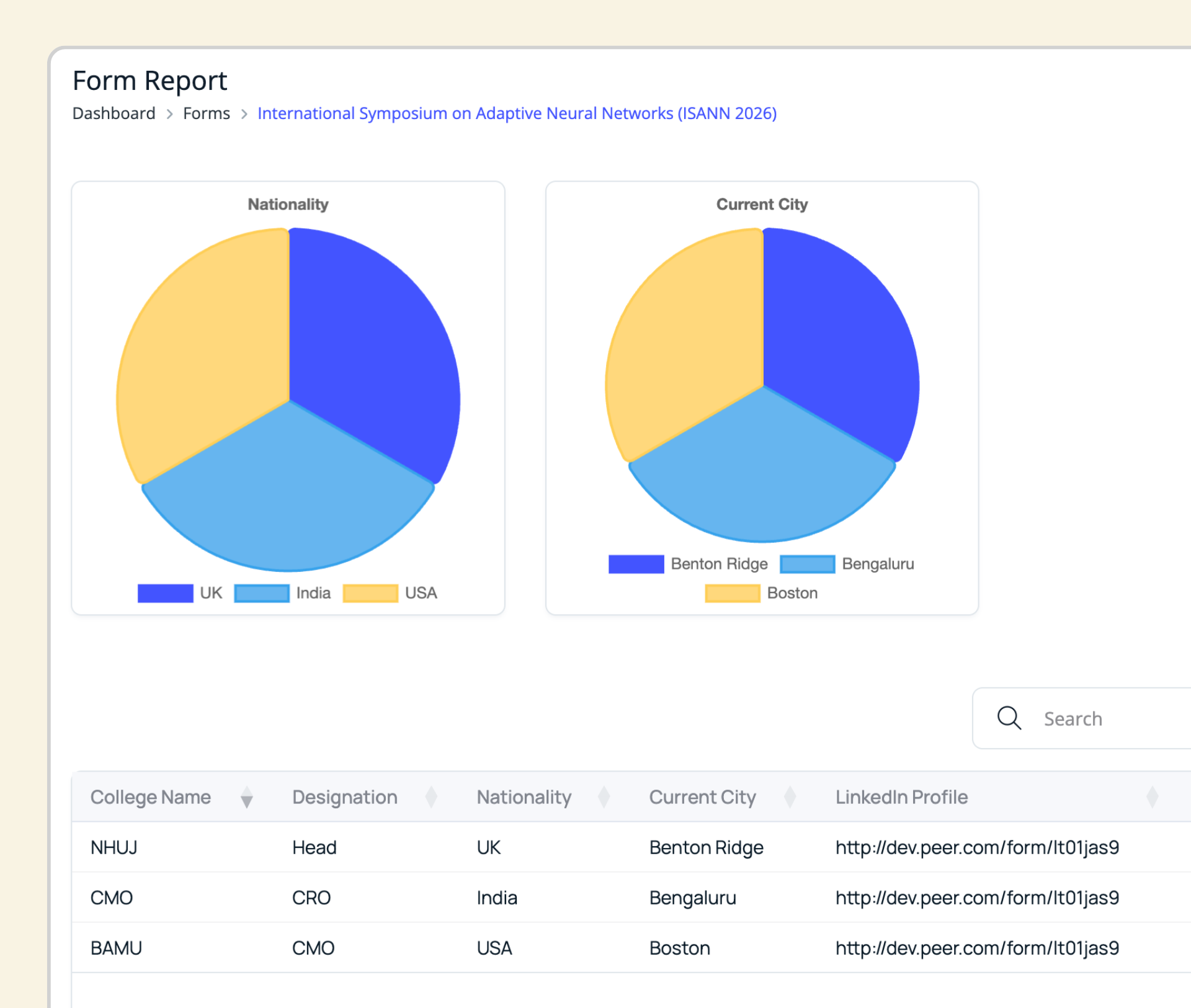
Task: Go to the Dashboard breadcrumb
Action: tap(114, 114)
